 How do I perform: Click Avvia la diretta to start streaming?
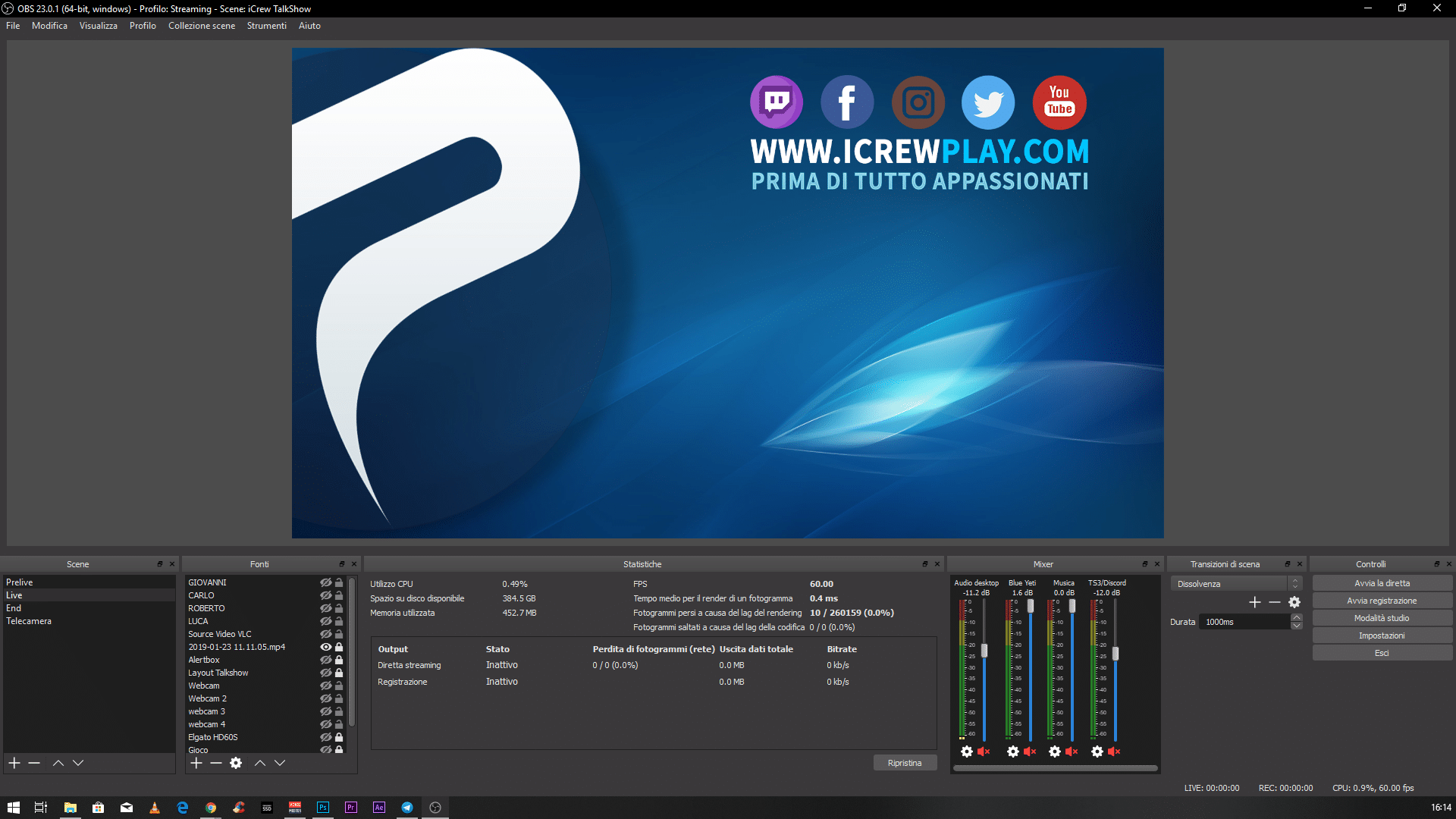tap(1382, 583)
